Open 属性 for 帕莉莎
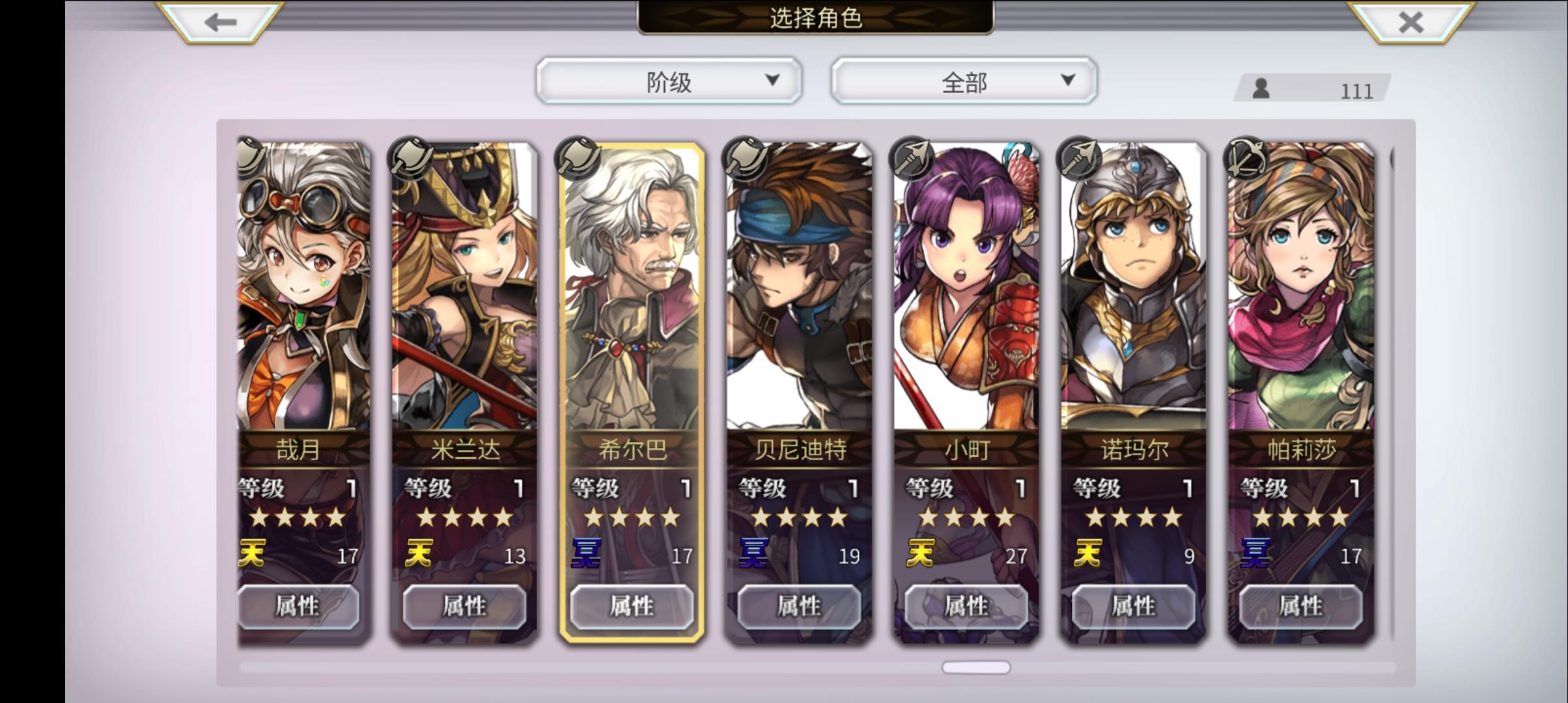This screenshot has height=703, width=1568. [1301, 607]
